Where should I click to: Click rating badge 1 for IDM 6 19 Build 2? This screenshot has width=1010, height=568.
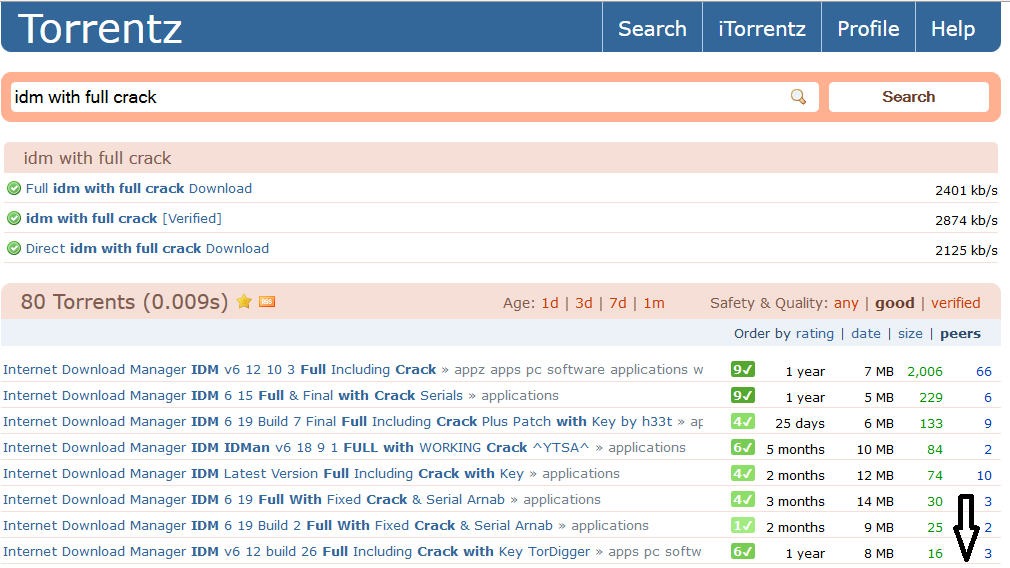click(x=743, y=525)
